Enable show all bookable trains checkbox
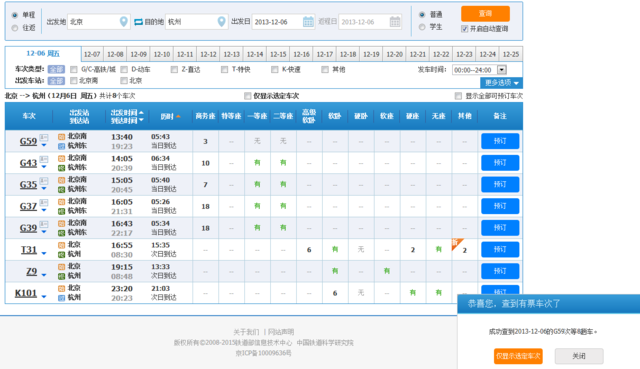The width and height of the screenshot is (640, 369). click(x=458, y=96)
